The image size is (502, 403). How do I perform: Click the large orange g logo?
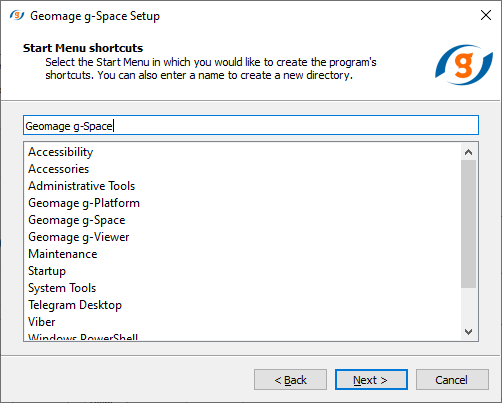[464, 65]
